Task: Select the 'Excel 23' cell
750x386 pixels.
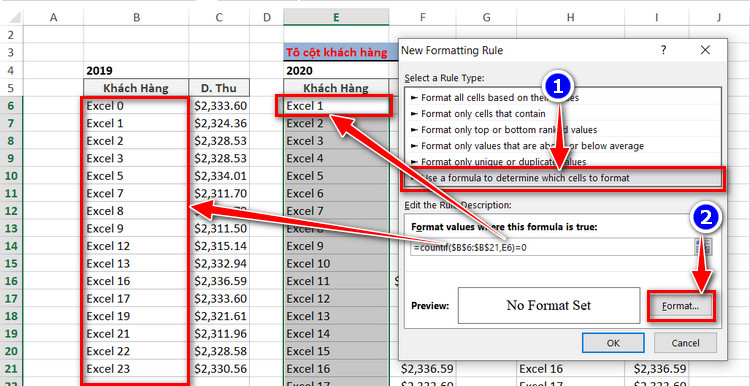Action: pos(136,369)
